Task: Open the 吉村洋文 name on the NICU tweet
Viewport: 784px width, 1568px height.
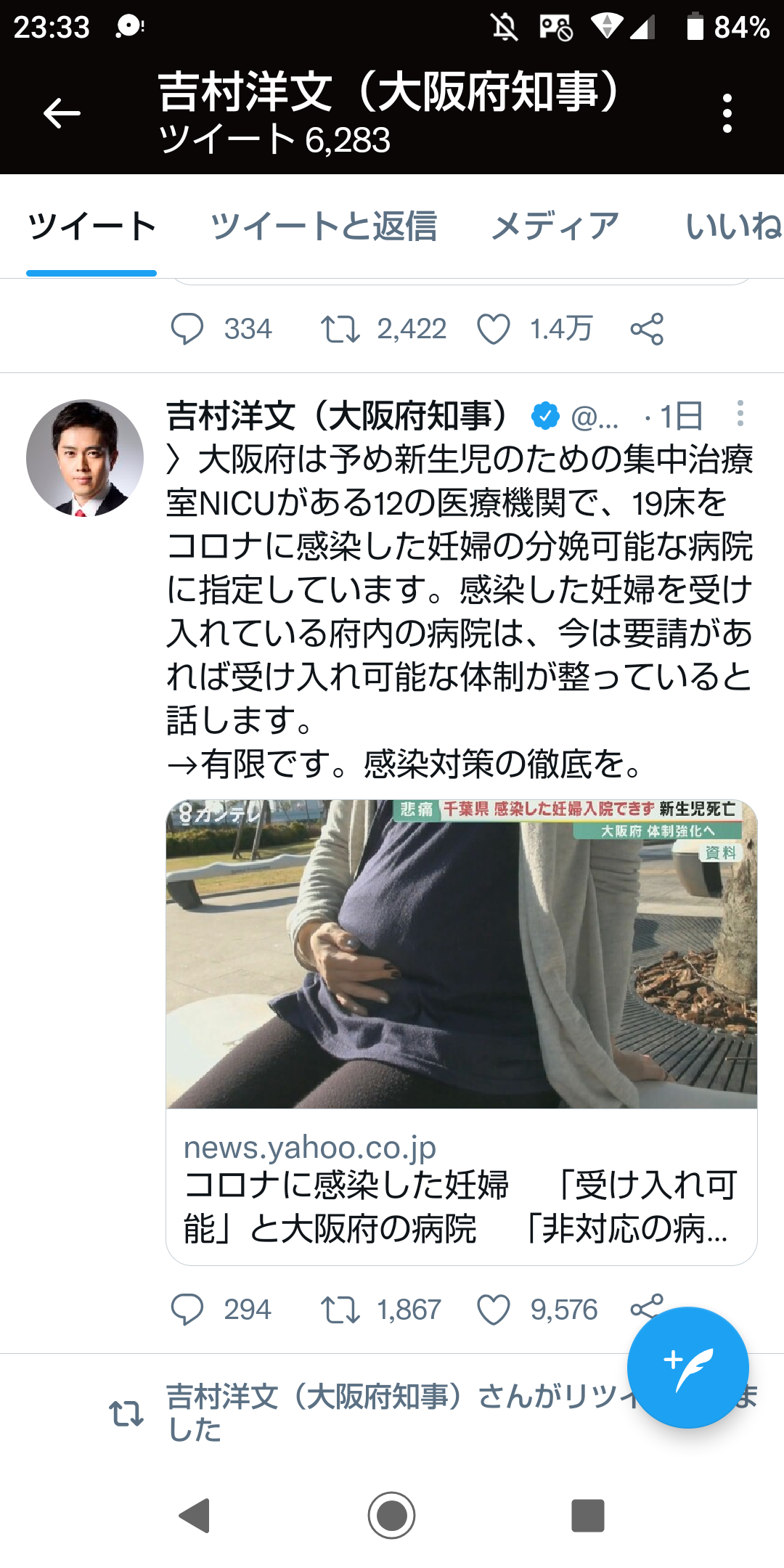Action: pyautogui.click(x=337, y=416)
